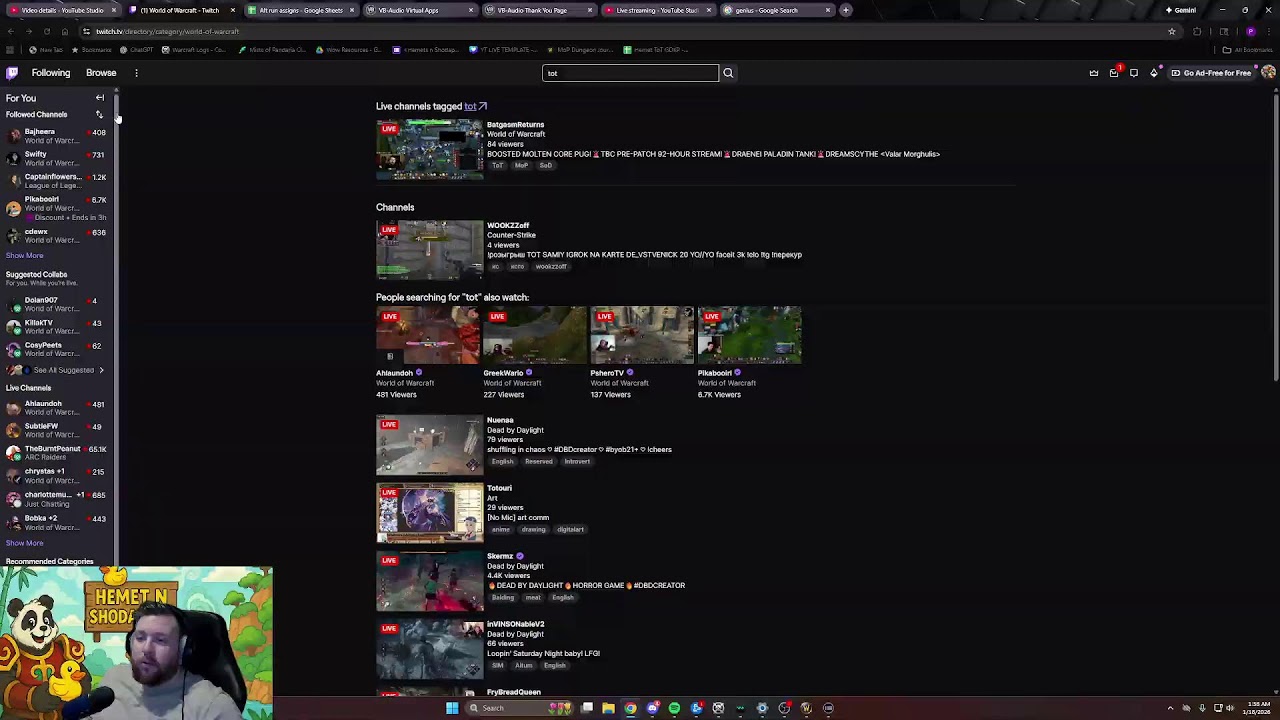Open WOOKZZoff Counter-Strike stream thumbnail
1280x720 pixels.
[430, 250]
